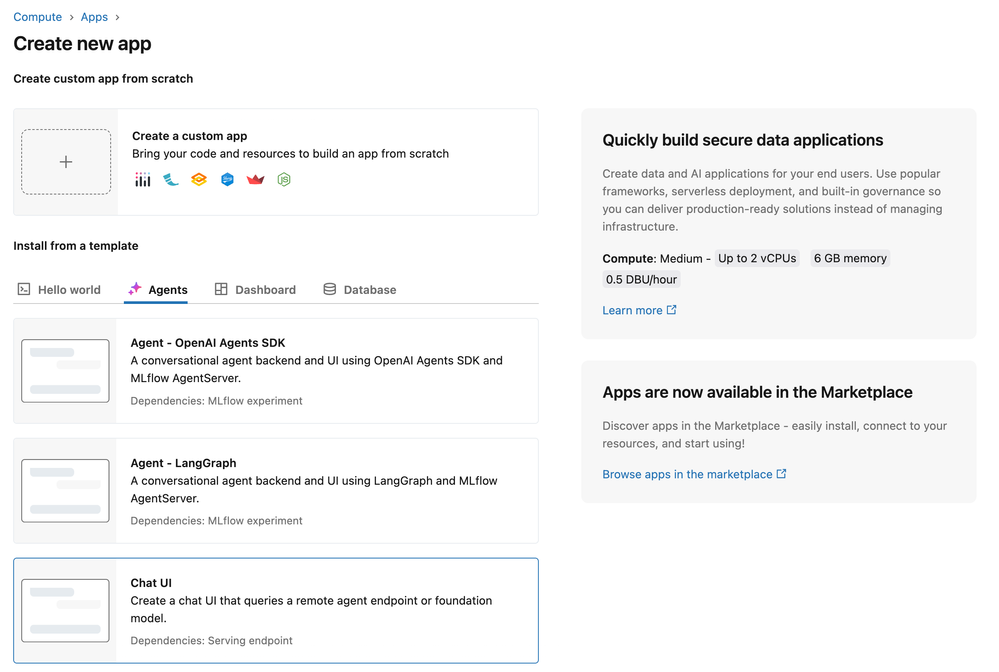Open the Dashboard templates tab
Screen dimensions: 999x672
[255, 290]
